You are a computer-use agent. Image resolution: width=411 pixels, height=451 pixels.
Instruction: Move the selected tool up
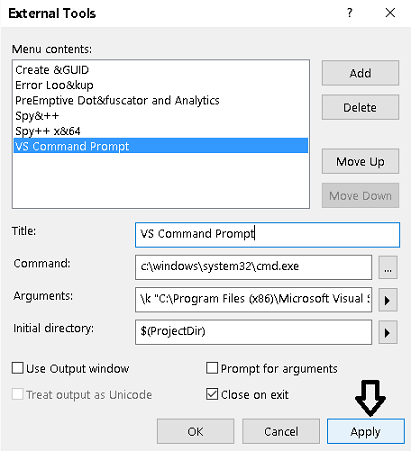point(360,161)
